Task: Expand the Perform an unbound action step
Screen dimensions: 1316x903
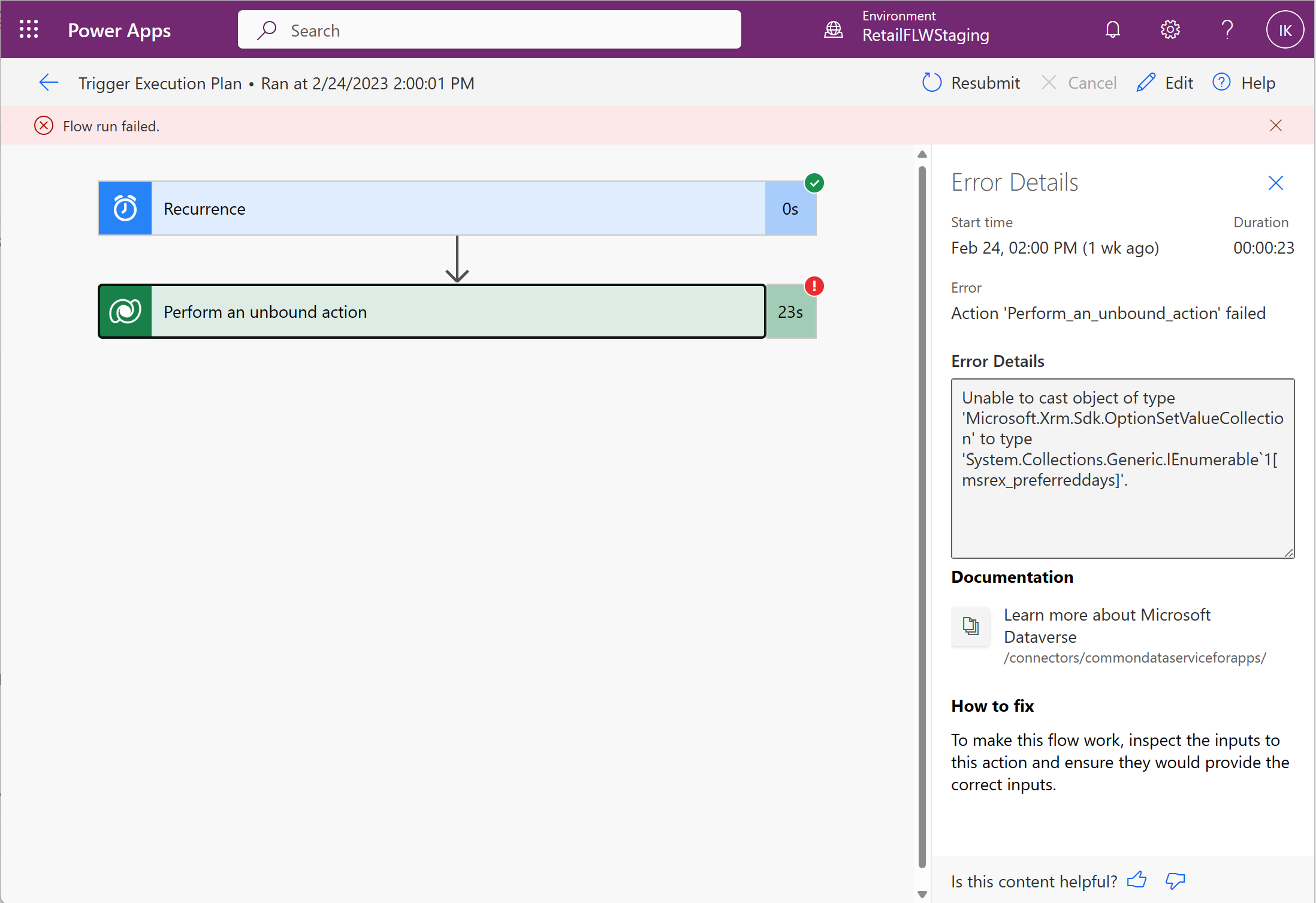Action: coord(456,312)
